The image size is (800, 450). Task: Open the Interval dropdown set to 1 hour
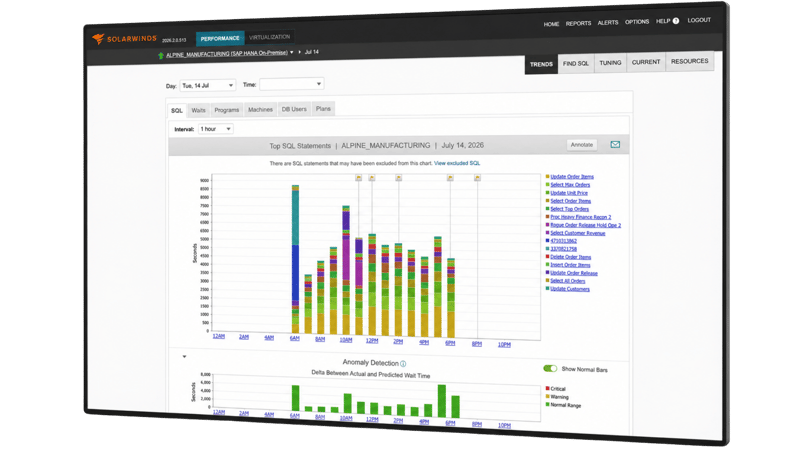click(216, 129)
